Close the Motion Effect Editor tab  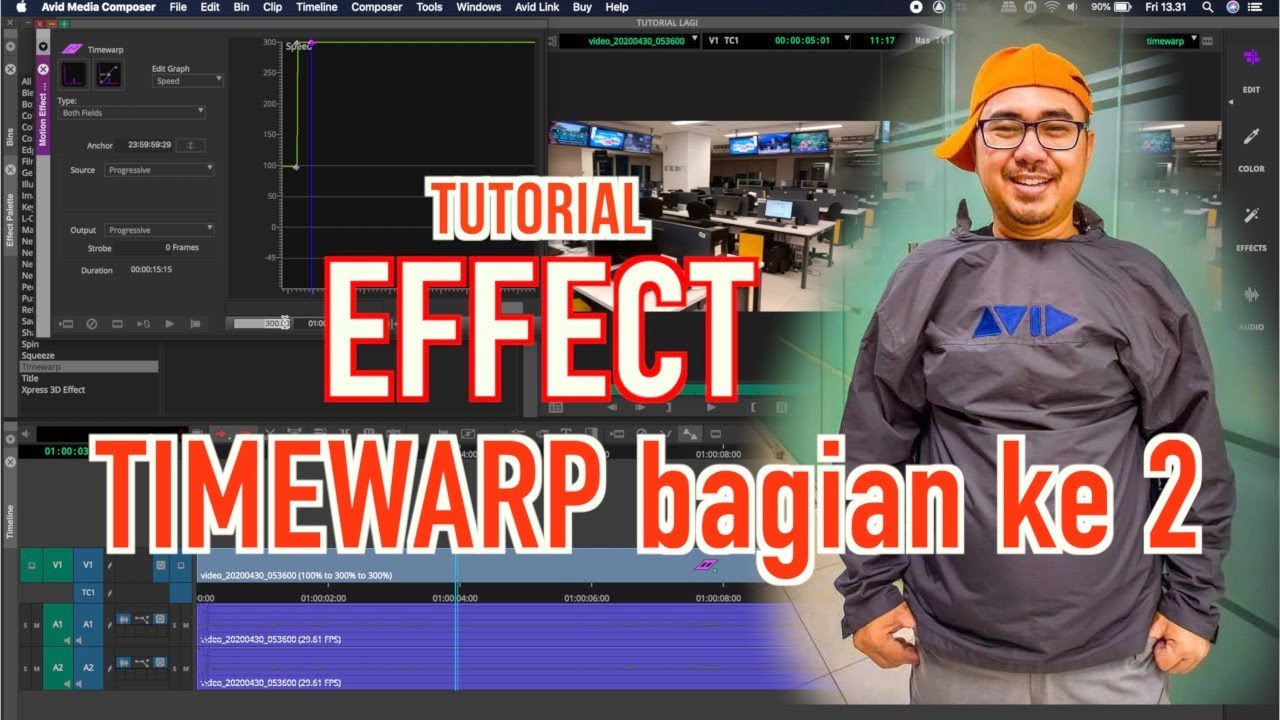[42, 71]
